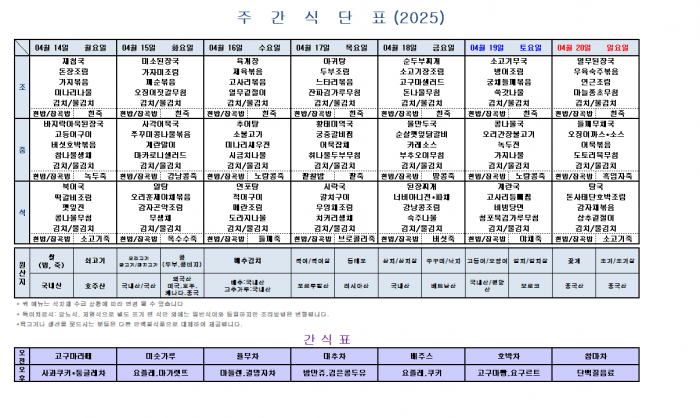This screenshot has width=700, height=418.
Task: Select the "04월 15일" Tuesday header
Action: (160, 47)
